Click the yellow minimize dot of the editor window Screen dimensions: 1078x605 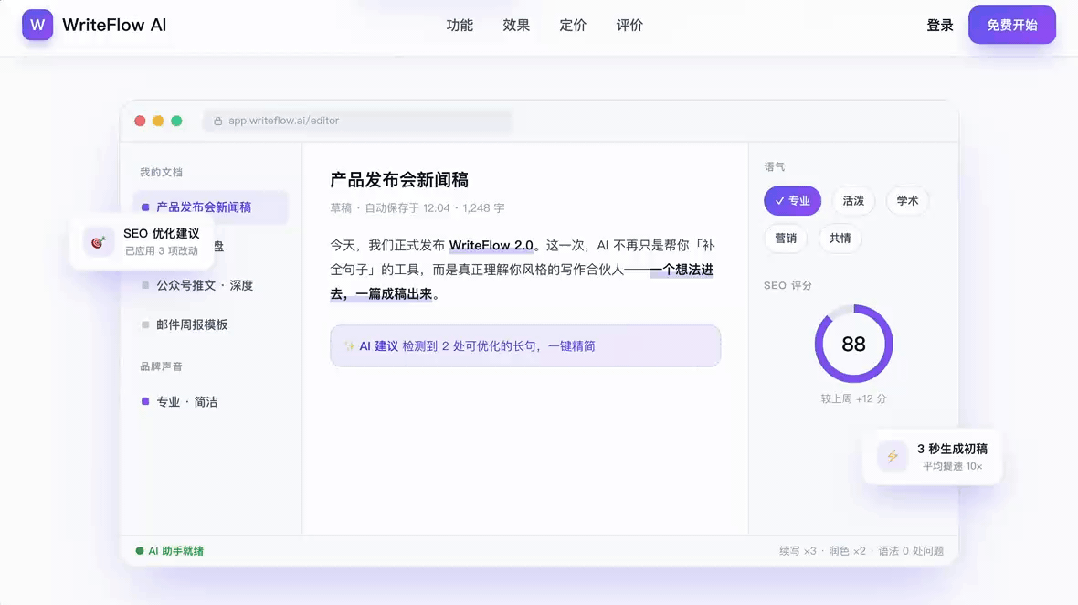[x=158, y=121]
